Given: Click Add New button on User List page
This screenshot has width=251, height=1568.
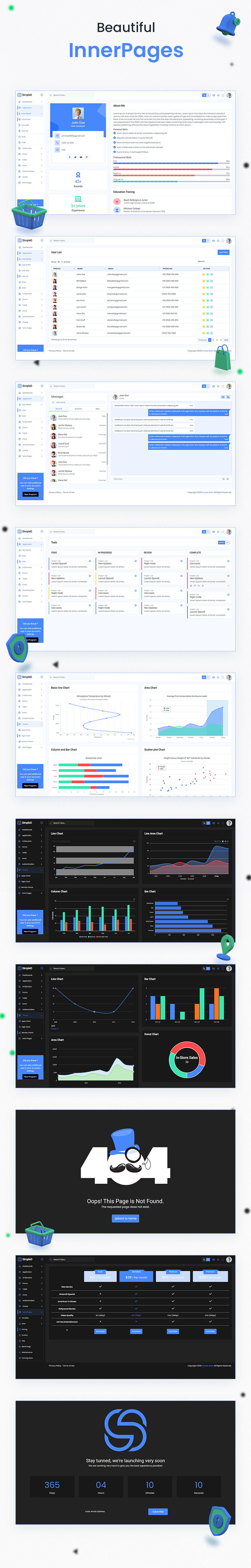Looking at the screenshot, I should click(224, 252).
